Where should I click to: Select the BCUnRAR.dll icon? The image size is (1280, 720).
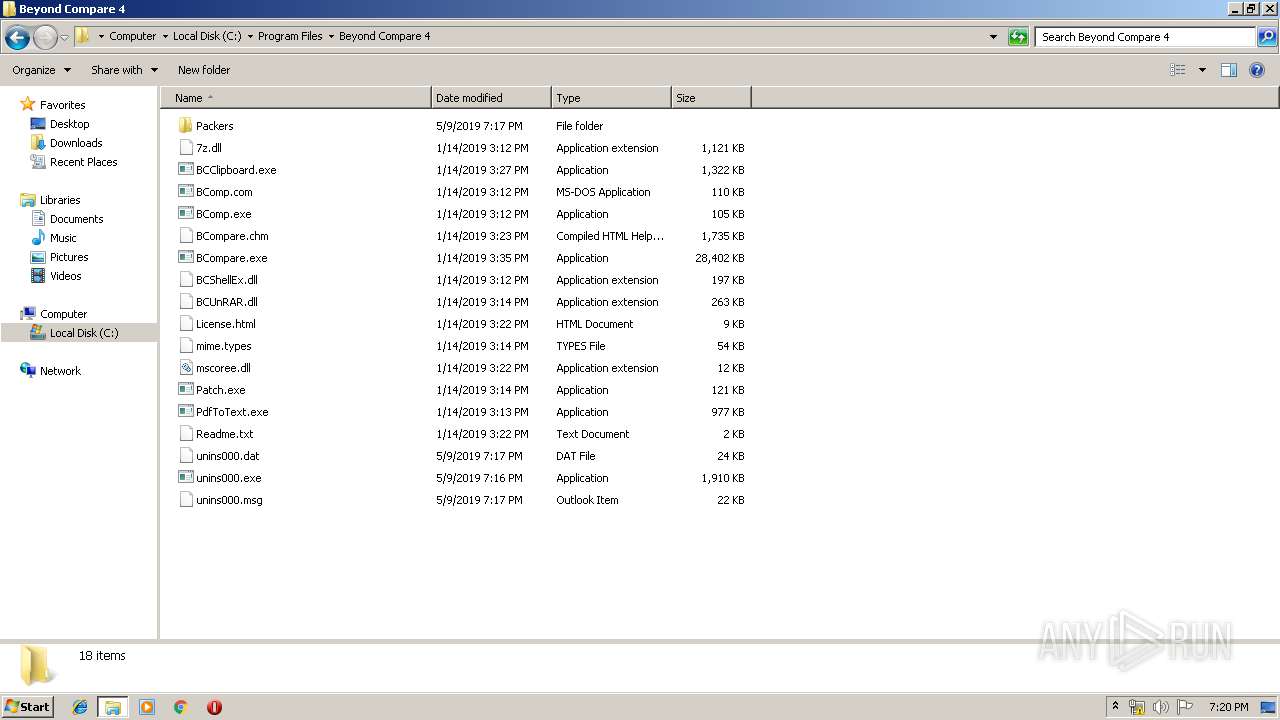tap(185, 302)
